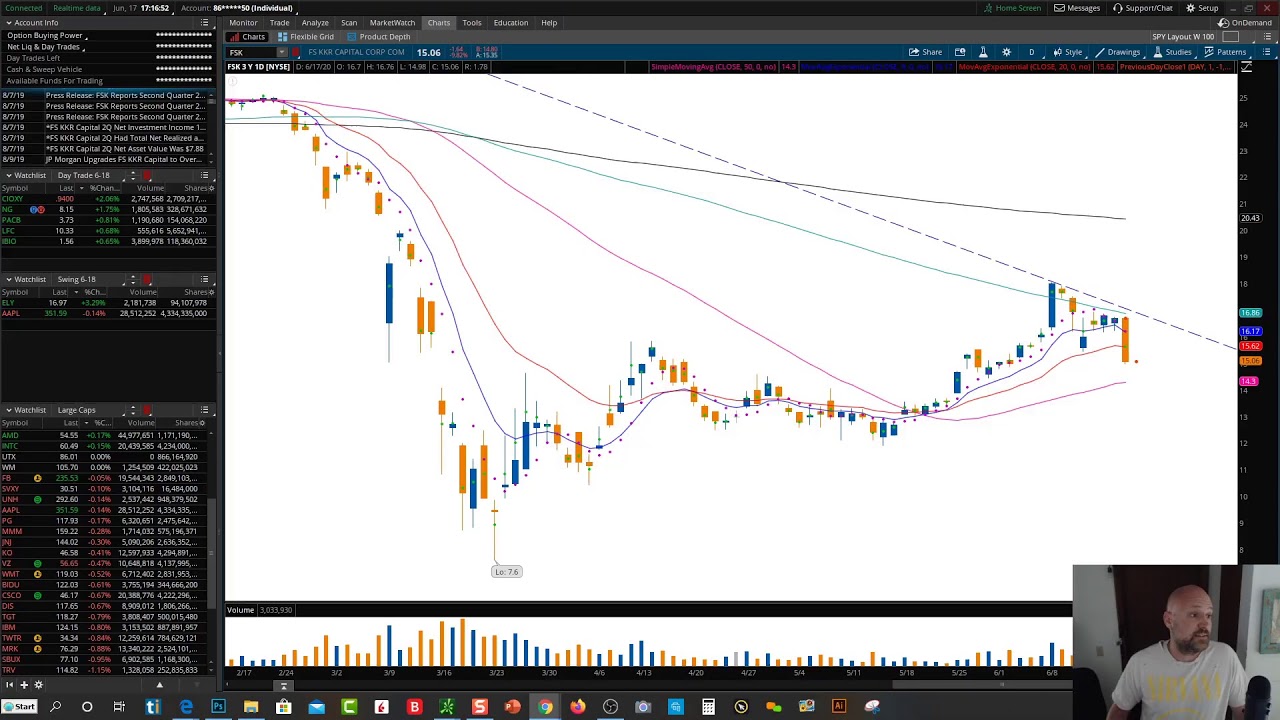Open the Messages center
The image size is (1280, 720).
[1077, 8]
